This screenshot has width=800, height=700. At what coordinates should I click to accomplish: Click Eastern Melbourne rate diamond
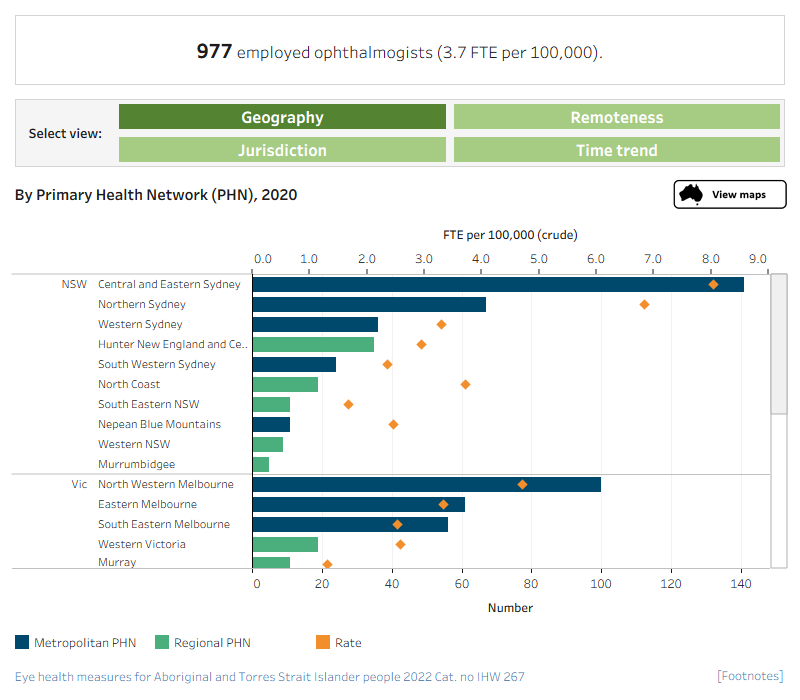[443, 505]
